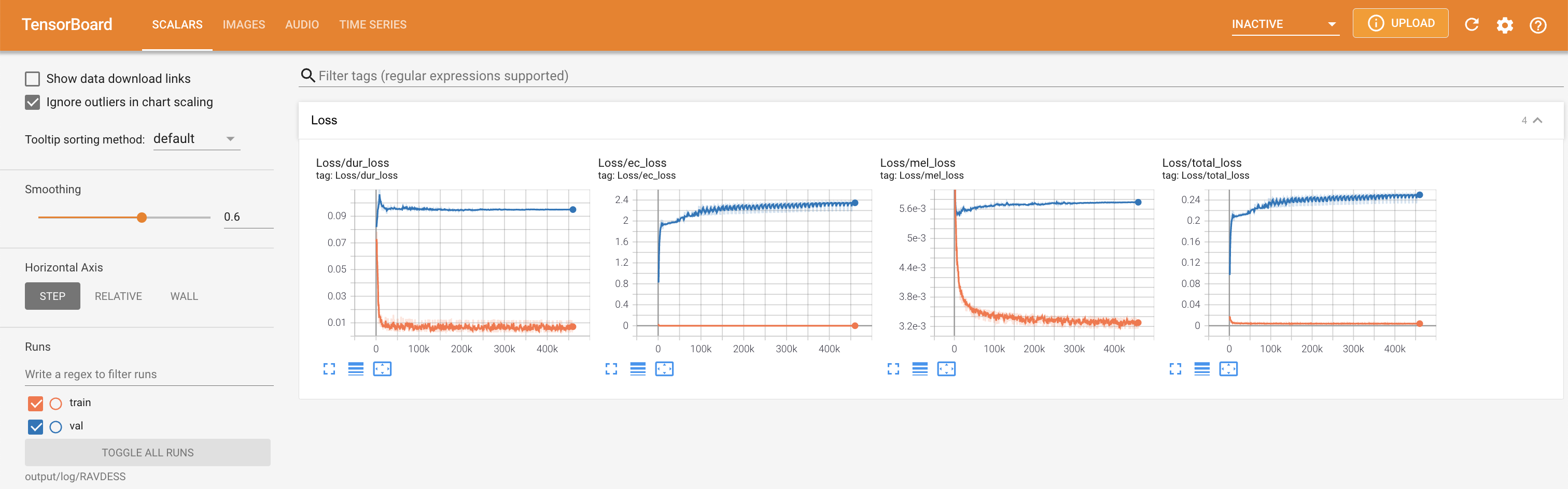Click the Filter tags search field
1568x489 pixels.
[x=931, y=76]
